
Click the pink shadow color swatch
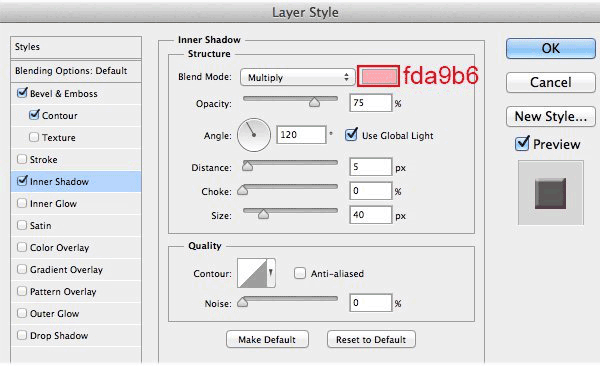coord(378,76)
